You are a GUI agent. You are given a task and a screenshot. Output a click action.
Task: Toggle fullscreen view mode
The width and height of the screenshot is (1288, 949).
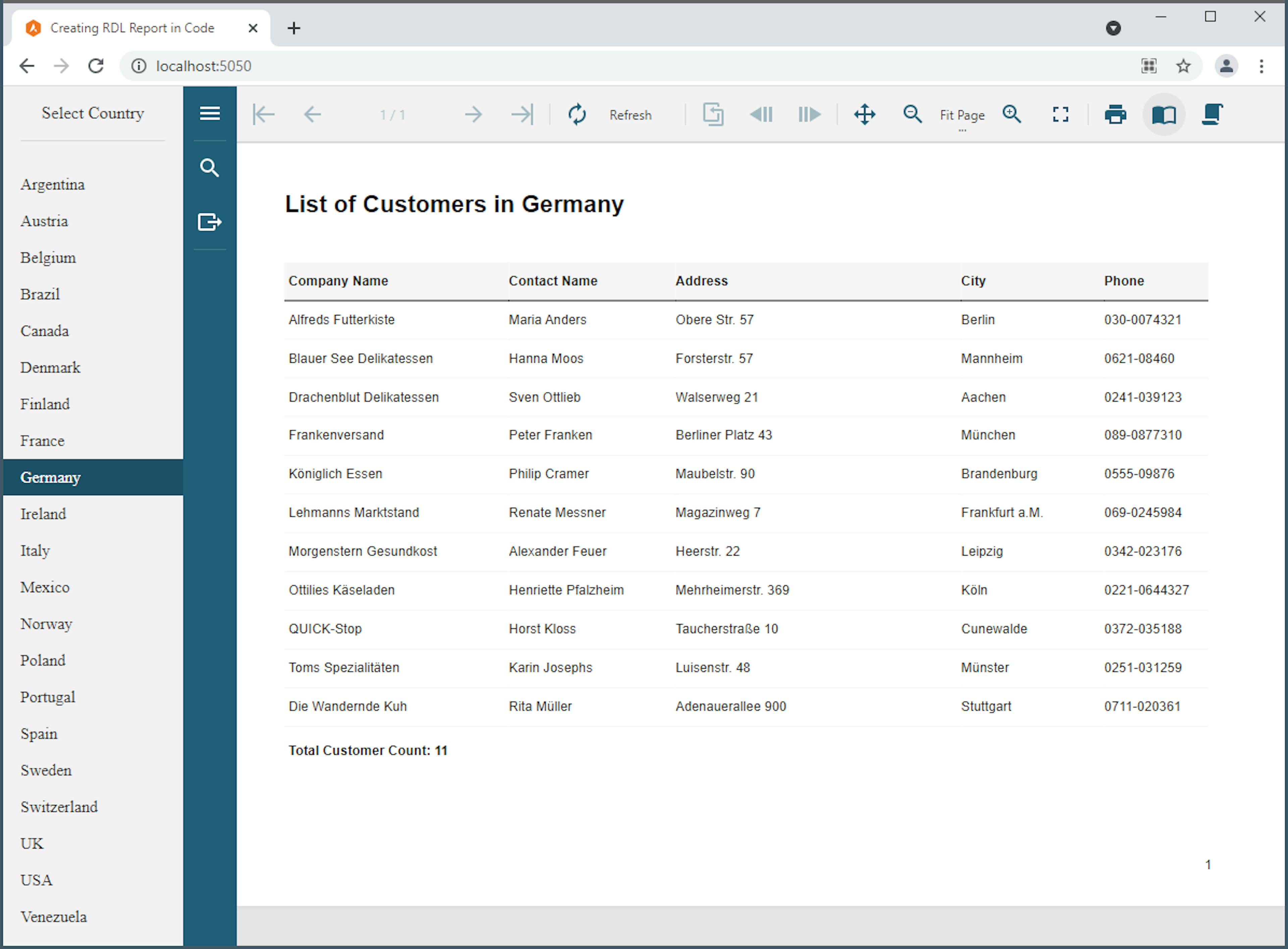[x=1060, y=114]
